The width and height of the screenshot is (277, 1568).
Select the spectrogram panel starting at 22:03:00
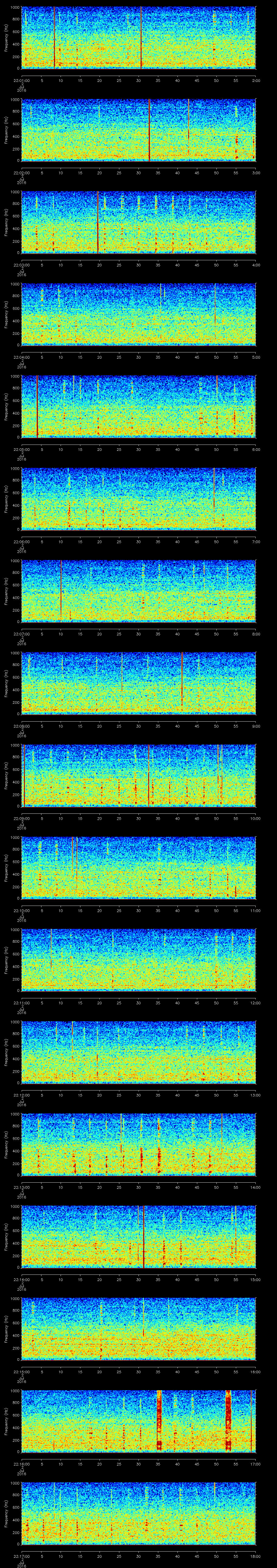click(139, 222)
